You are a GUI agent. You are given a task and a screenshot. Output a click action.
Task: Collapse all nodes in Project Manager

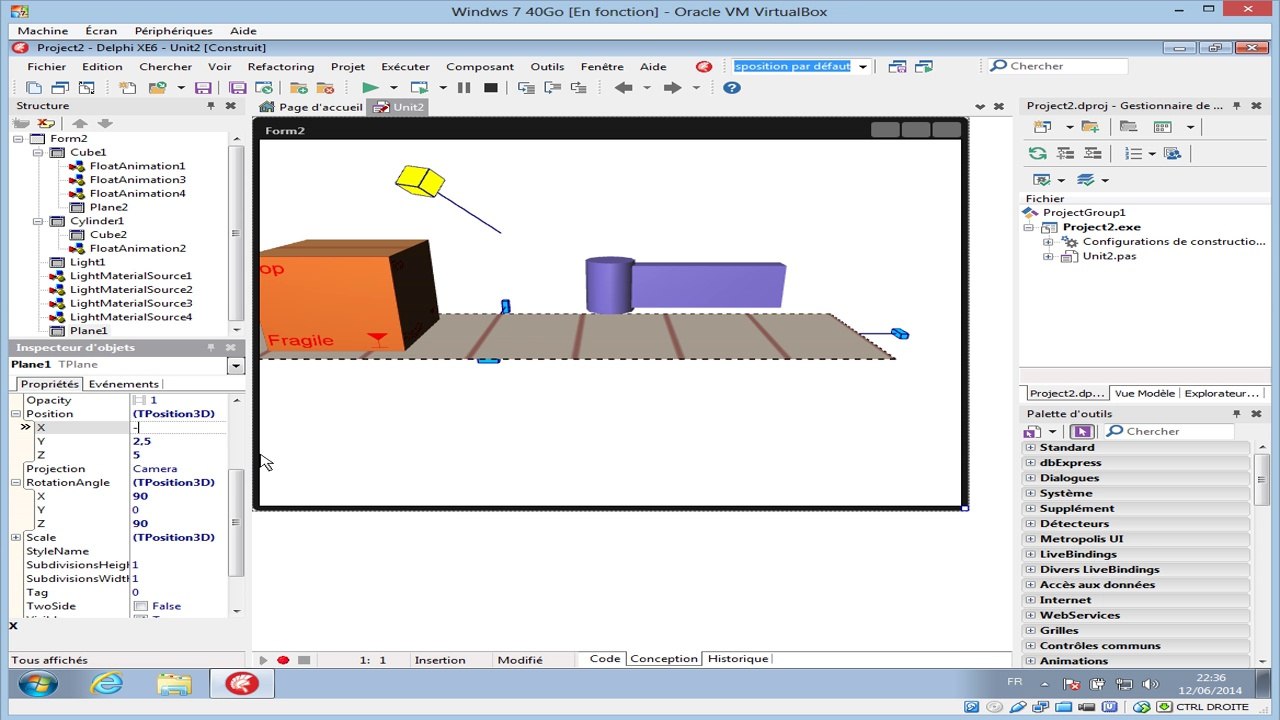[x=1092, y=153]
